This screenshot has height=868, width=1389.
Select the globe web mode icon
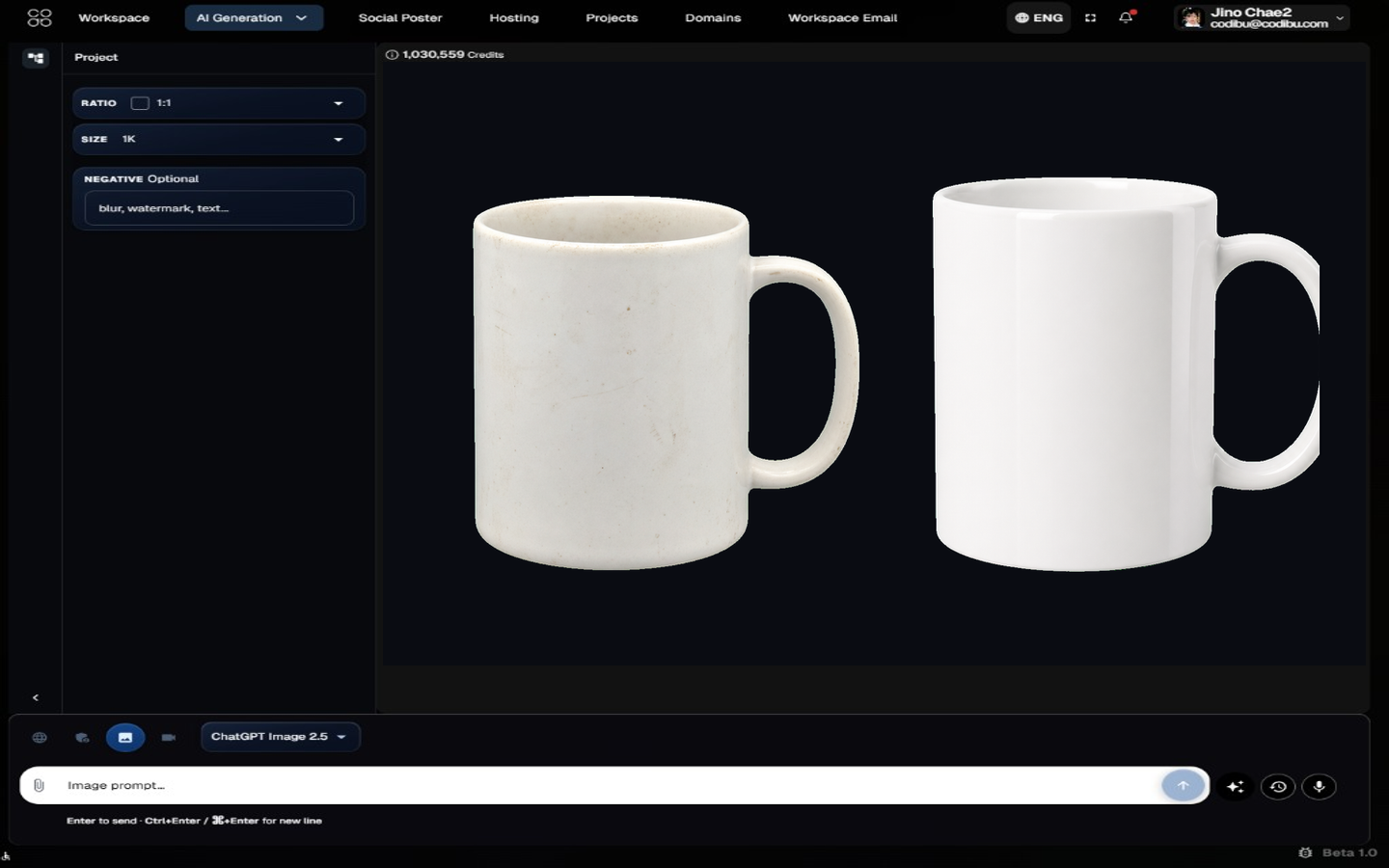point(40,738)
